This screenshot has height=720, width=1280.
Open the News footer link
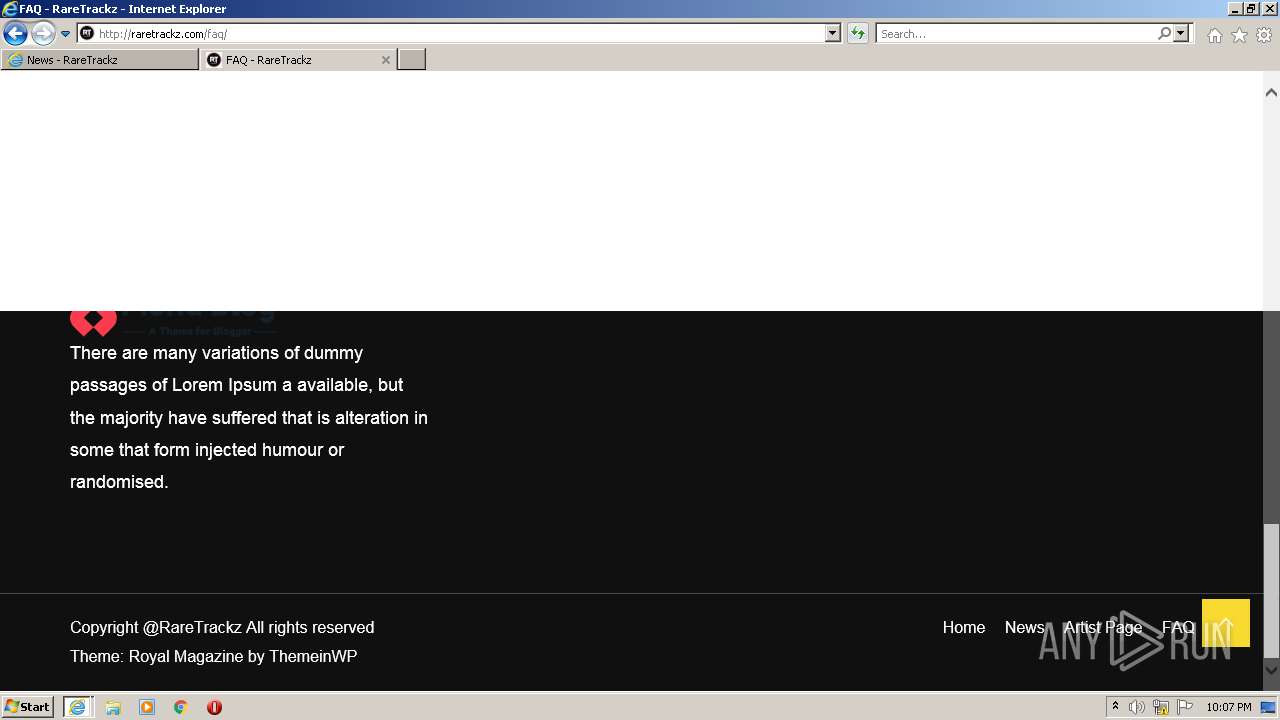[1024, 627]
